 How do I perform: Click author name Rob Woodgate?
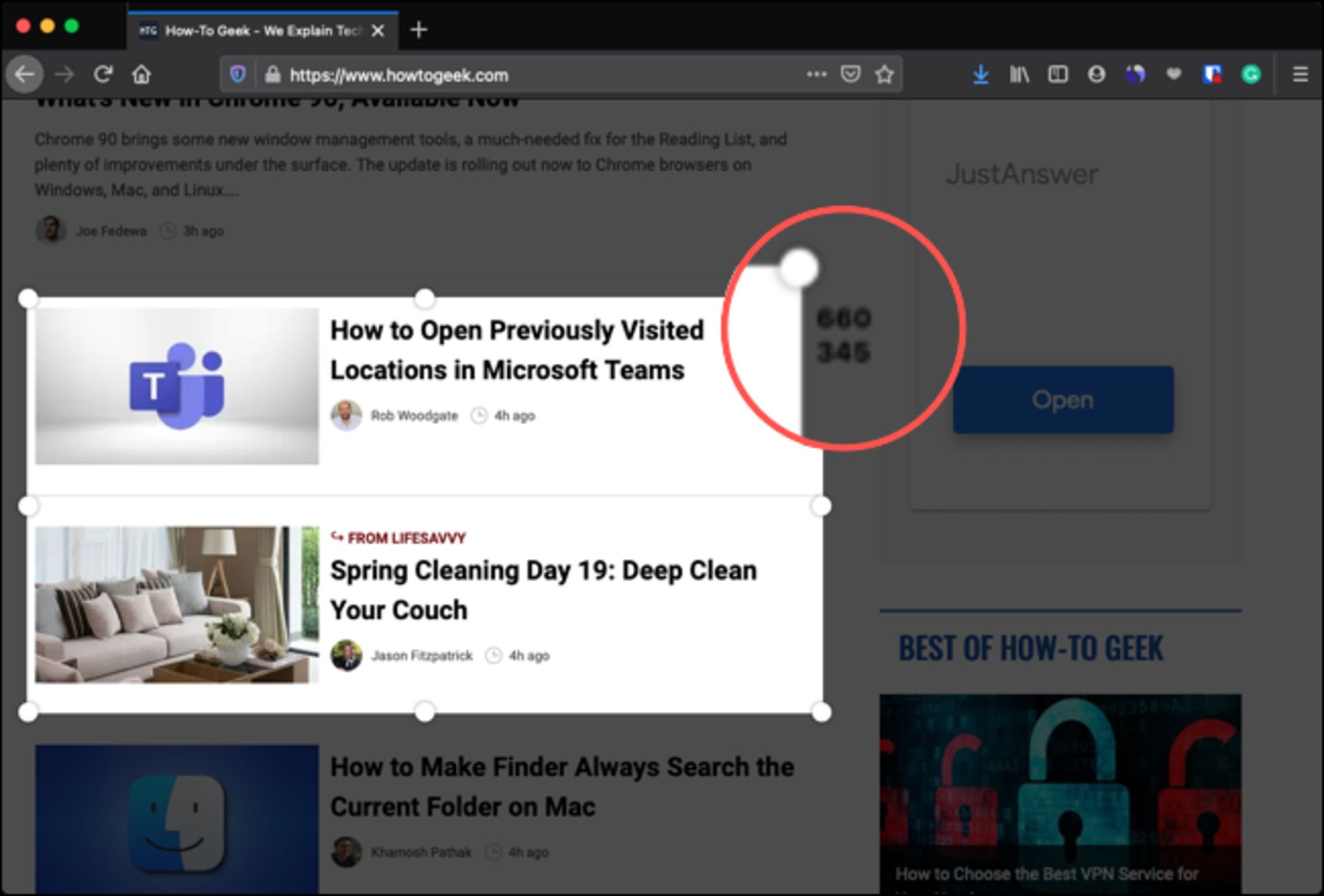point(414,416)
